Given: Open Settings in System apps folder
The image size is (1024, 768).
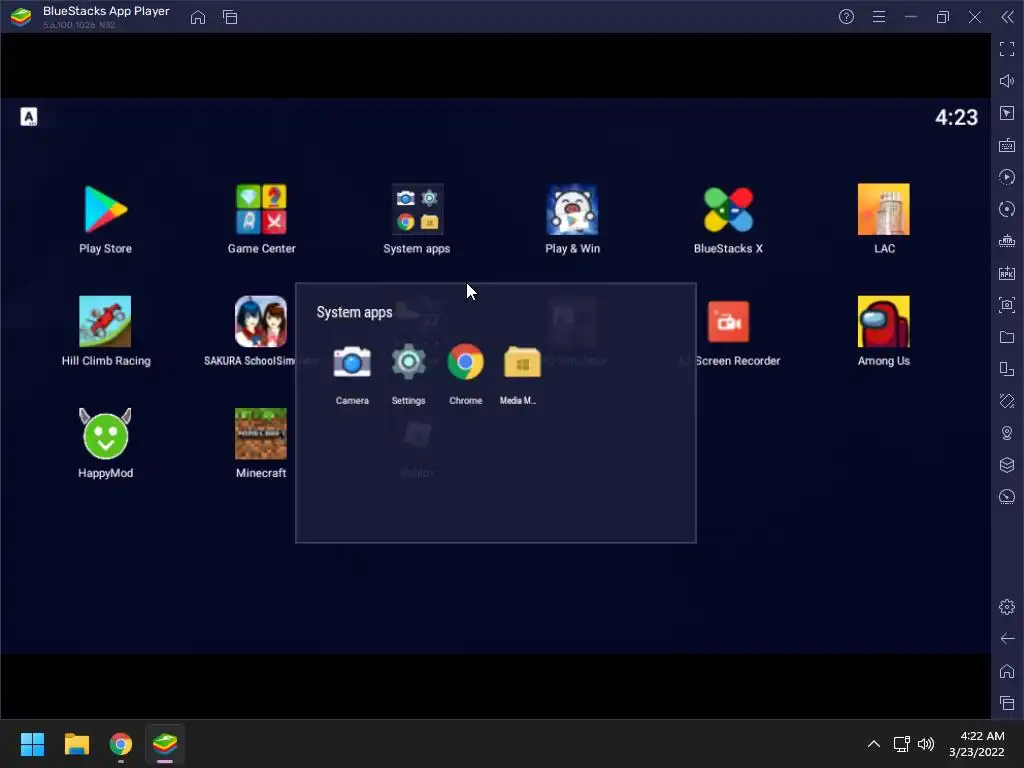Looking at the screenshot, I should [x=408, y=362].
